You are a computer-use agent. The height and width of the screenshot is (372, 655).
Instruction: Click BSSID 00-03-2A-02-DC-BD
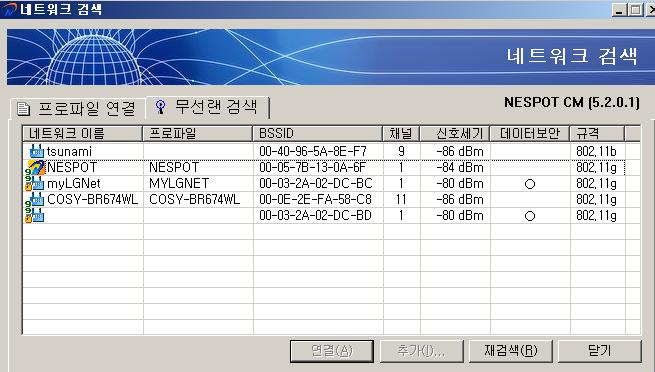315,215
